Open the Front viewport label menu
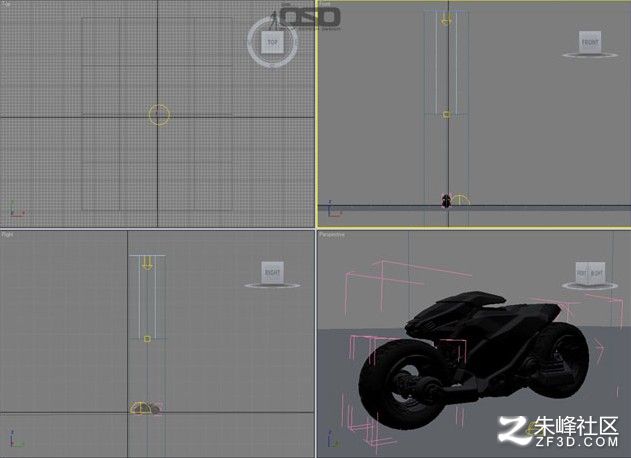The width and height of the screenshot is (631, 458). 325,4
